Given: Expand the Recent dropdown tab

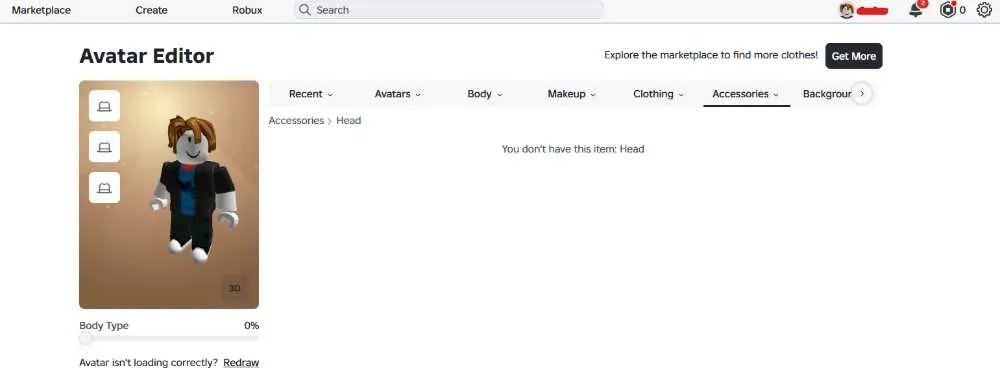Looking at the screenshot, I should [x=311, y=94].
